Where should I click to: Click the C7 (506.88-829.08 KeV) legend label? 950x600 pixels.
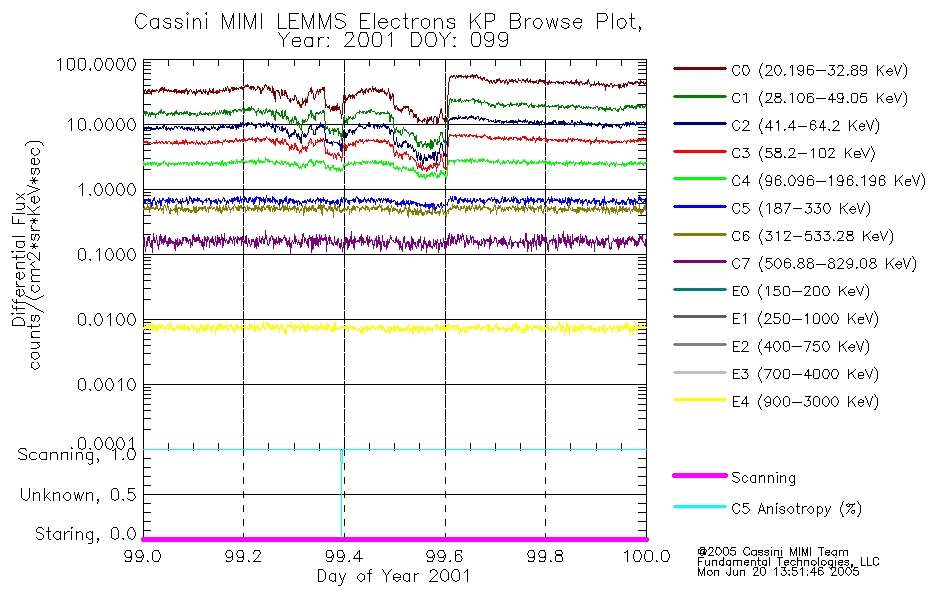(x=824, y=264)
